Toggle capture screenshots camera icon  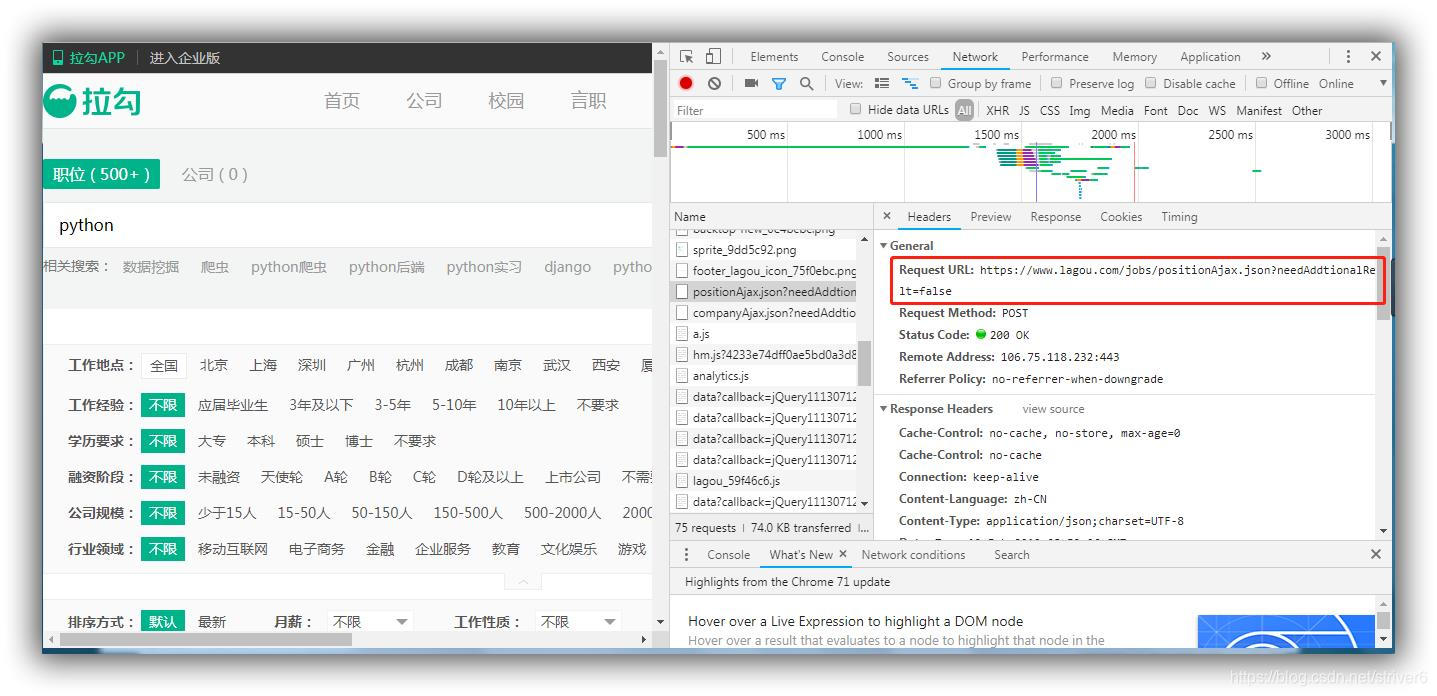(x=751, y=83)
